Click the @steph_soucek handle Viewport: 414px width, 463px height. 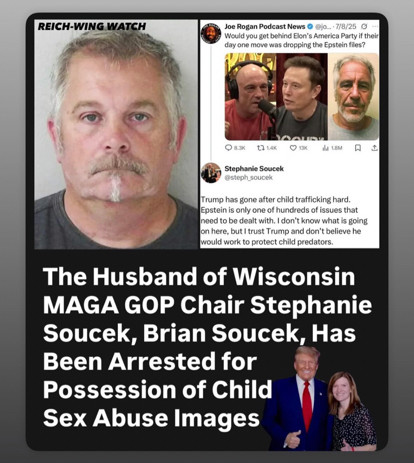[x=248, y=177]
